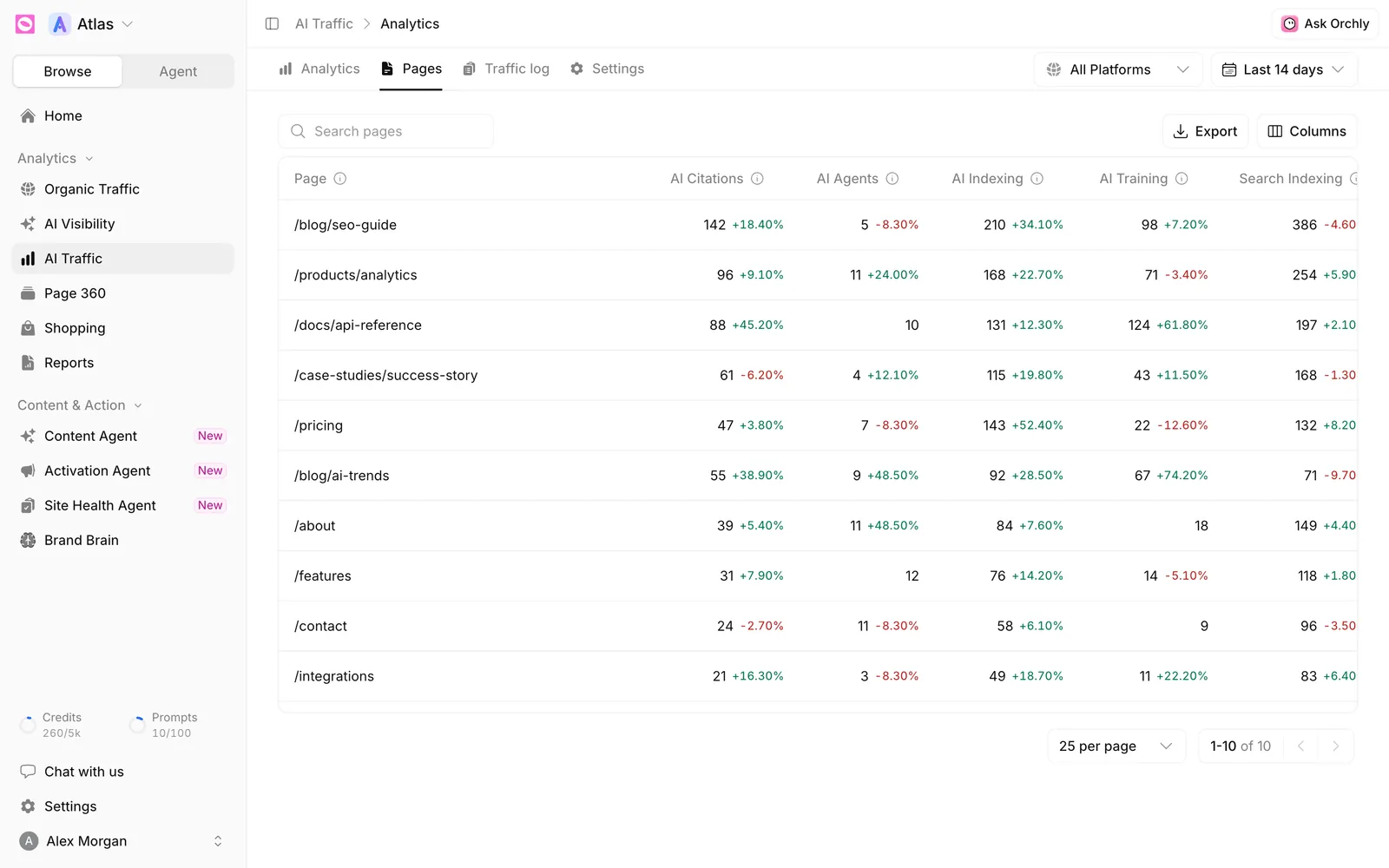Collapse the Content & Action section
Viewport: 1389px width, 868px height.
point(80,405)
